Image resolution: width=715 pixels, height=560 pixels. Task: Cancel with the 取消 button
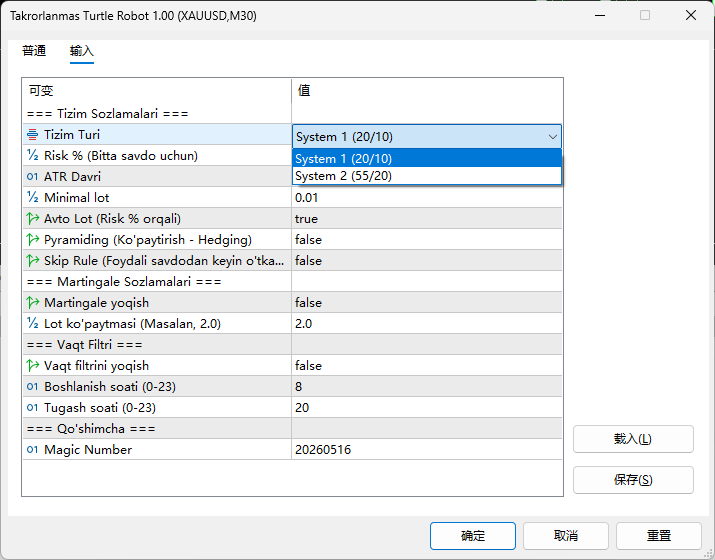566,536
